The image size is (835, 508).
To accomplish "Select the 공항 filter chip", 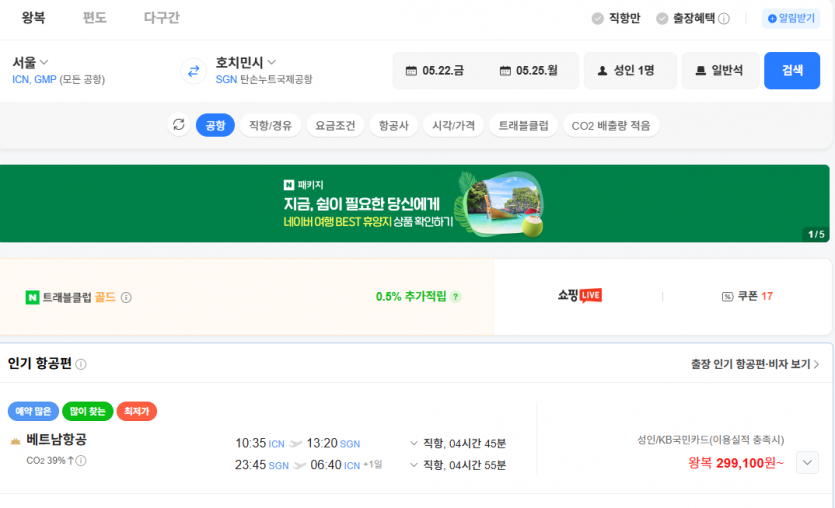I will pyautogui.click(x=215, y=125).
